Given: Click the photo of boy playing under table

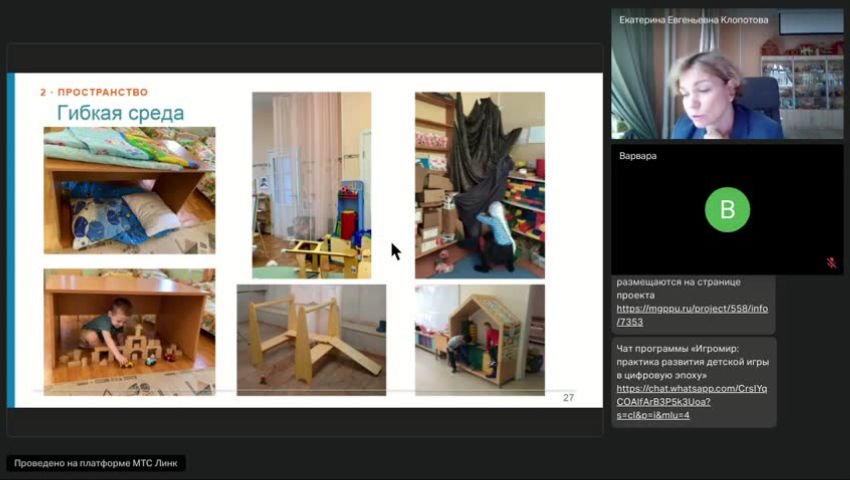Looking at the screenshot, I should 130,332.
